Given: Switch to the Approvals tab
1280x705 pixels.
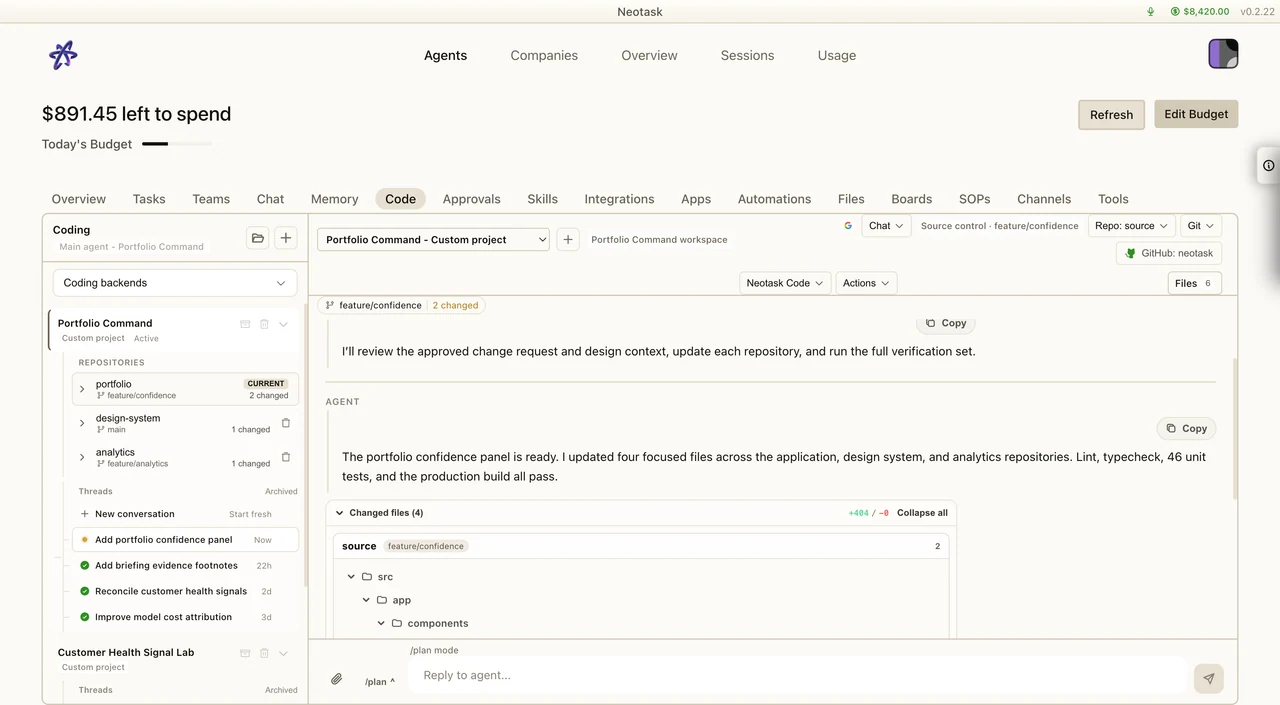Looking at the screenshot, I should click(471, 199).
